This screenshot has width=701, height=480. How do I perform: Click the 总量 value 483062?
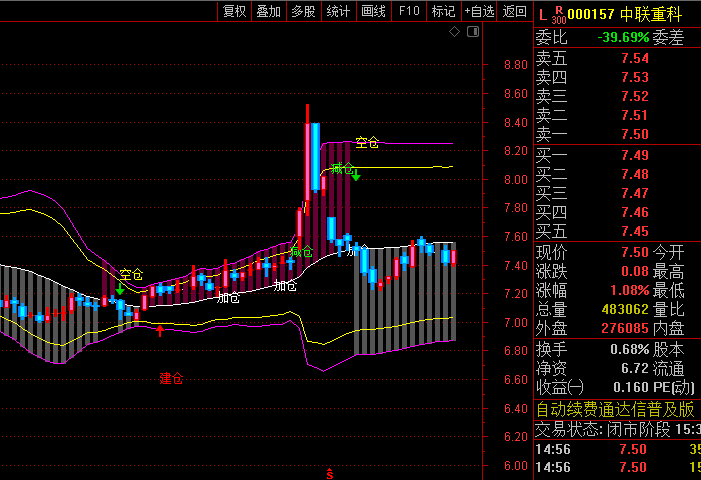point(625,309)
